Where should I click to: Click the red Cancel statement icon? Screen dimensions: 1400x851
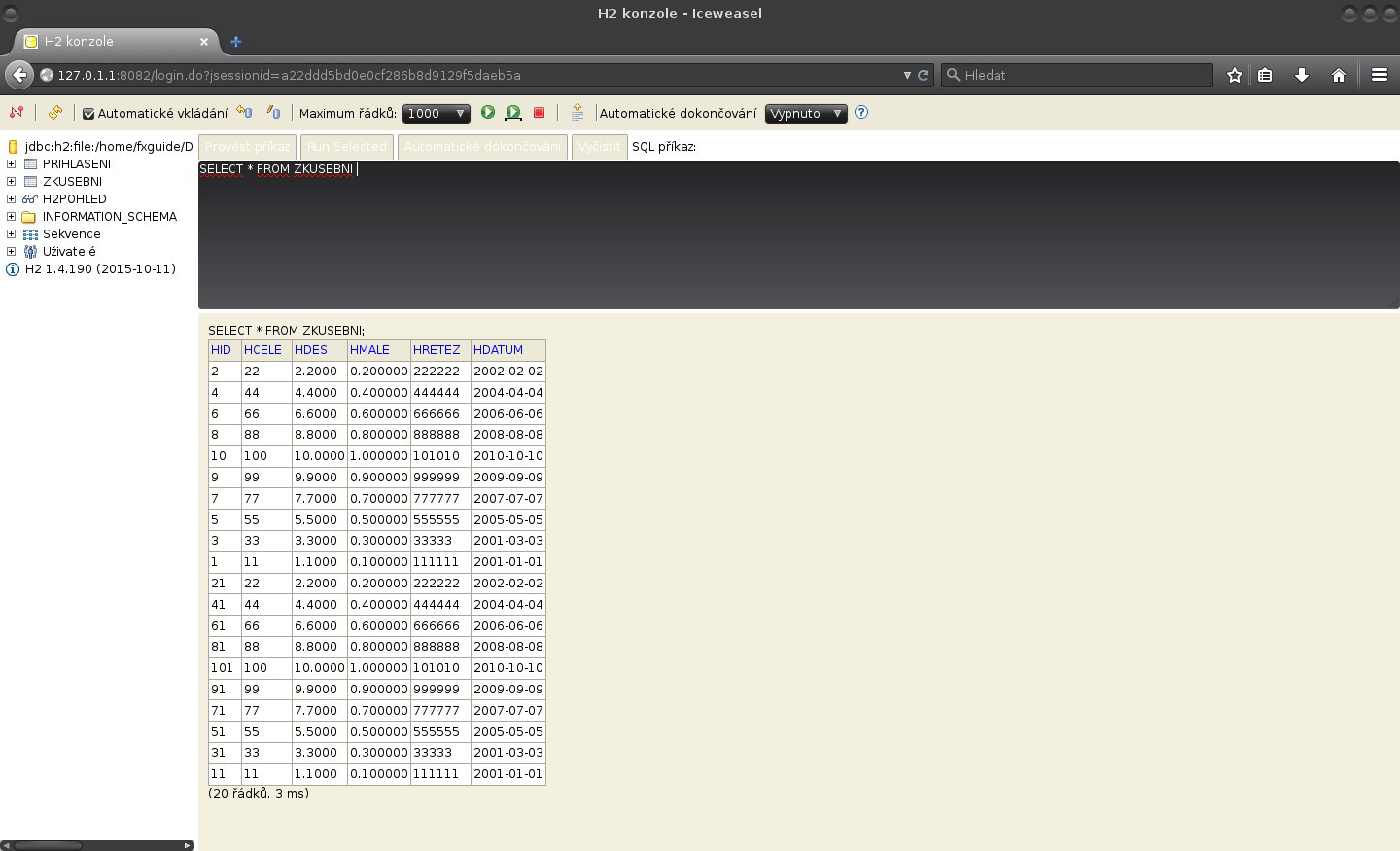point(539,113)
